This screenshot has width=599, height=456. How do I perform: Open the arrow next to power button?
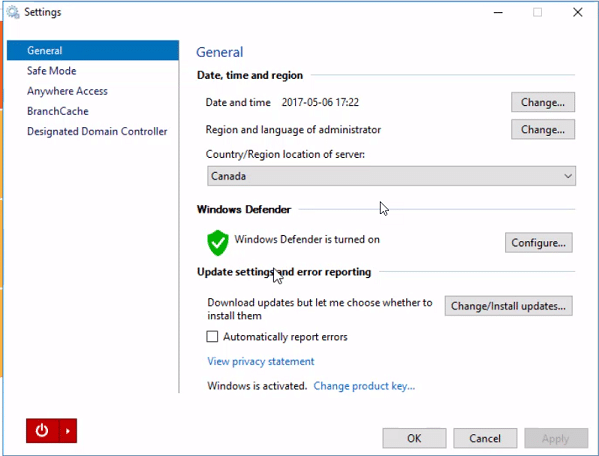coord(68,431)
